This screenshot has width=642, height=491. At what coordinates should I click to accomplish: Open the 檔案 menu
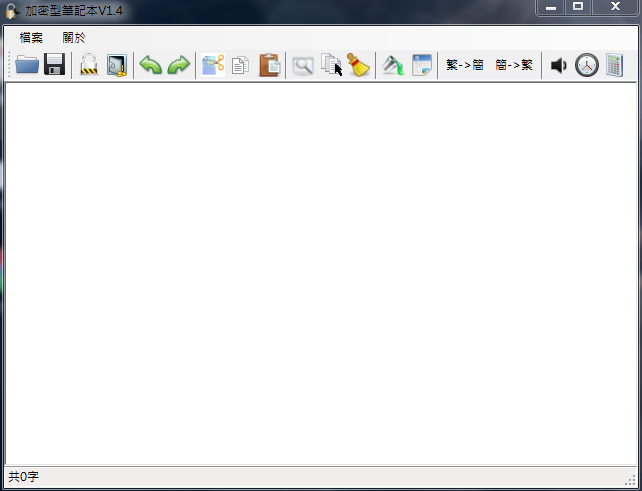tap(31, 38)
